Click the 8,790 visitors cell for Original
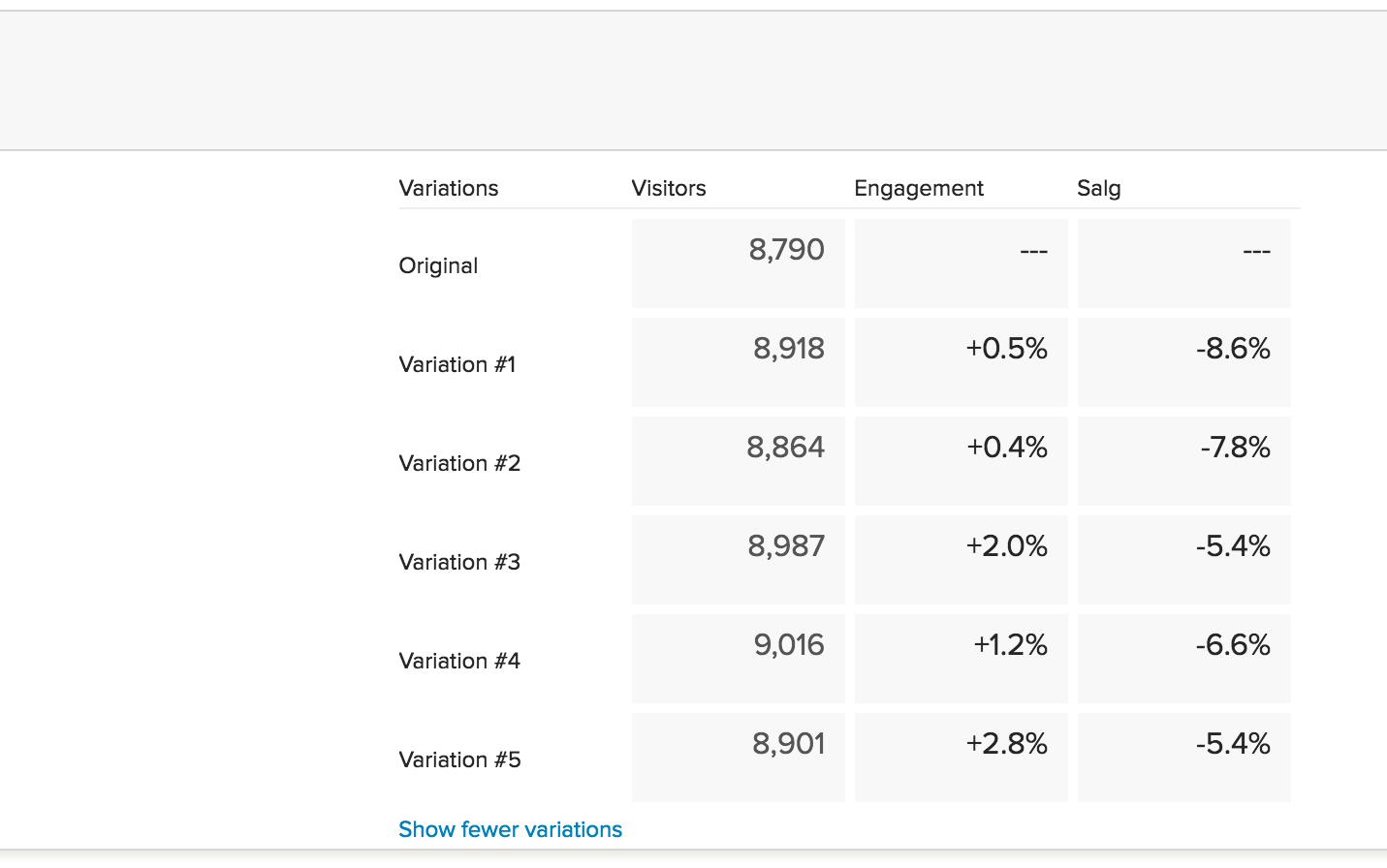The width and height of the screenshot is (1387, 868). tap(738, 263)
